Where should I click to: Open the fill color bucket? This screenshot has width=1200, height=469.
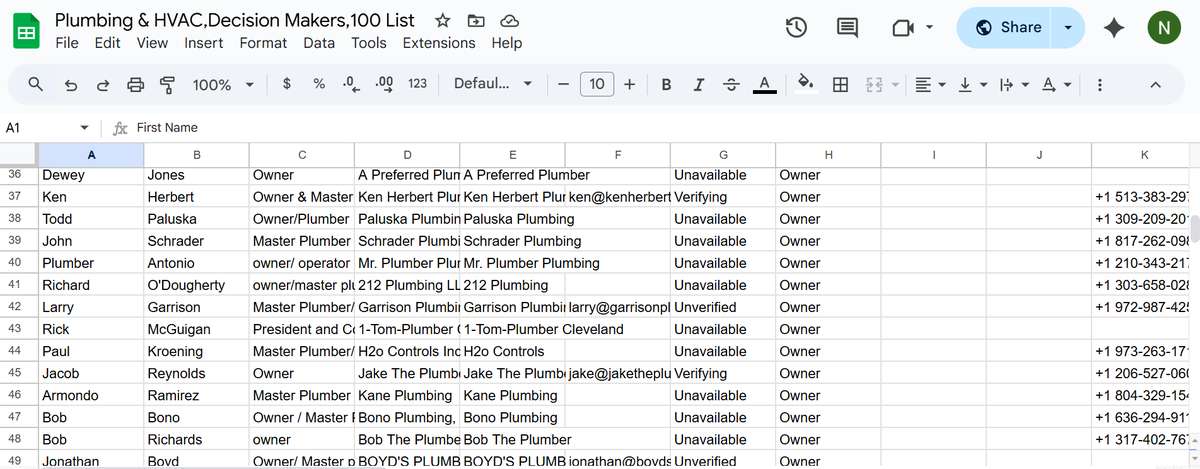[x=806, y=85]
